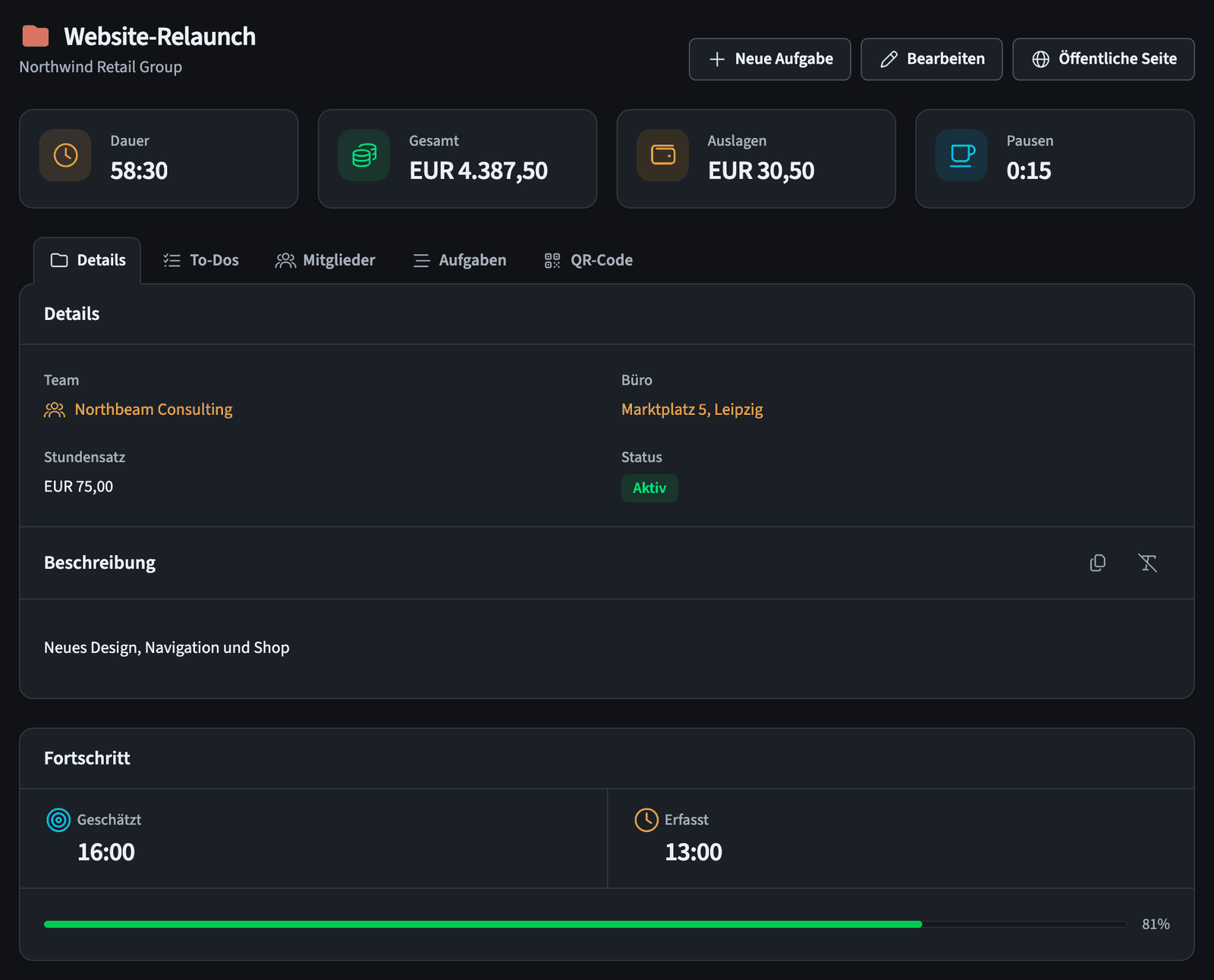Viewport: 1214px width, 980px height.
Task: Click the clock icon on Dauer card
Action: click(x=65, y=155)
